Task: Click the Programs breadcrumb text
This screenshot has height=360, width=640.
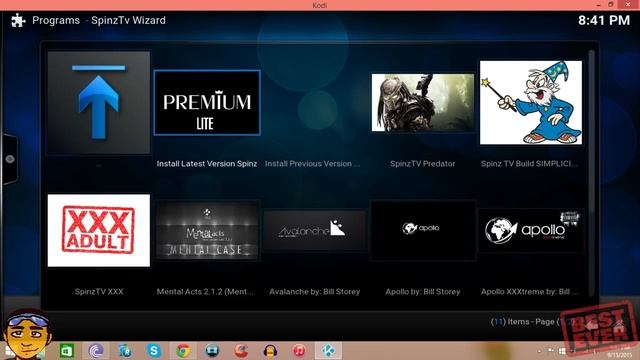Action: point(56,20)
